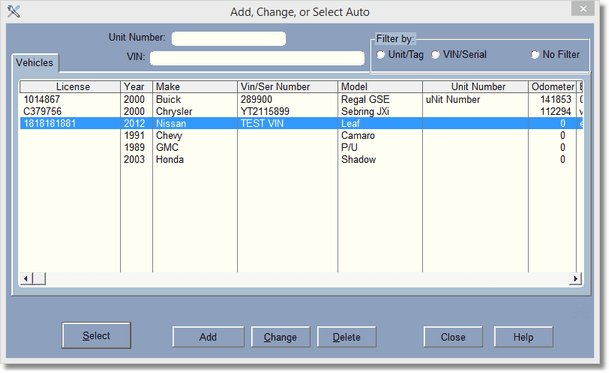Click the Unit Number column header

point(475,86)
